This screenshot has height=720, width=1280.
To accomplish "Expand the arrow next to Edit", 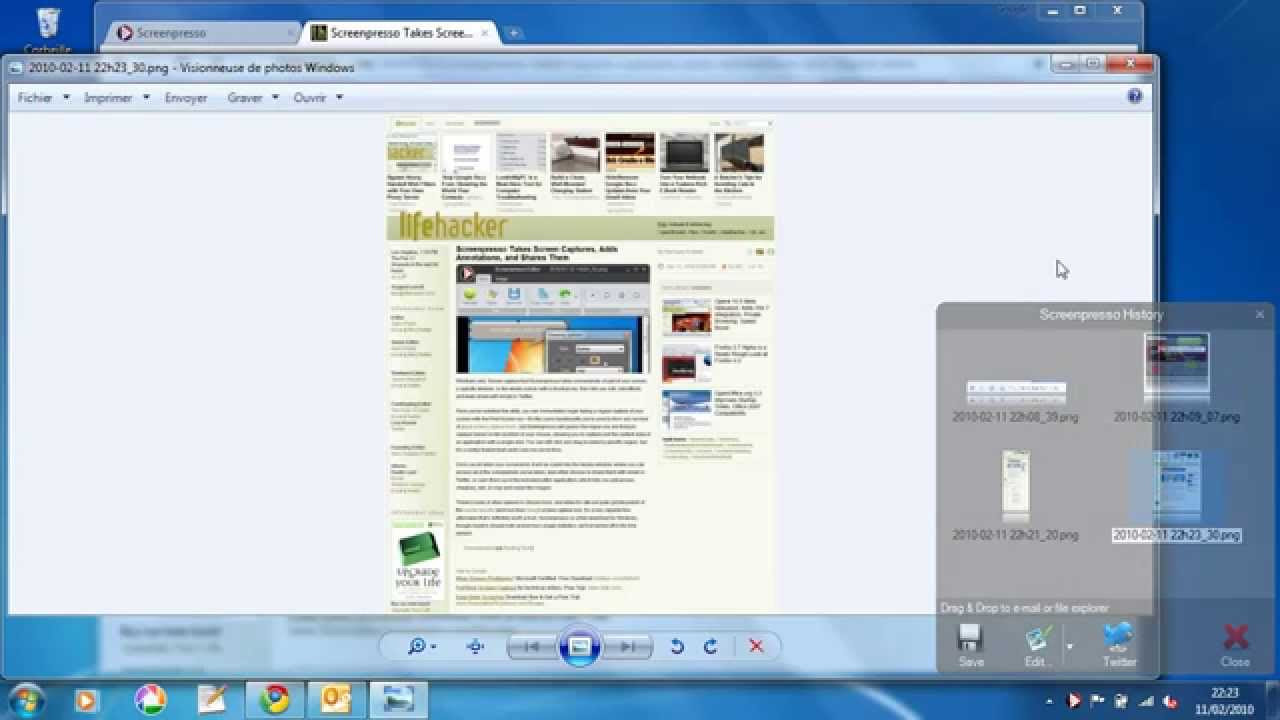I will pyautogui.click(x=1069, y=646).
